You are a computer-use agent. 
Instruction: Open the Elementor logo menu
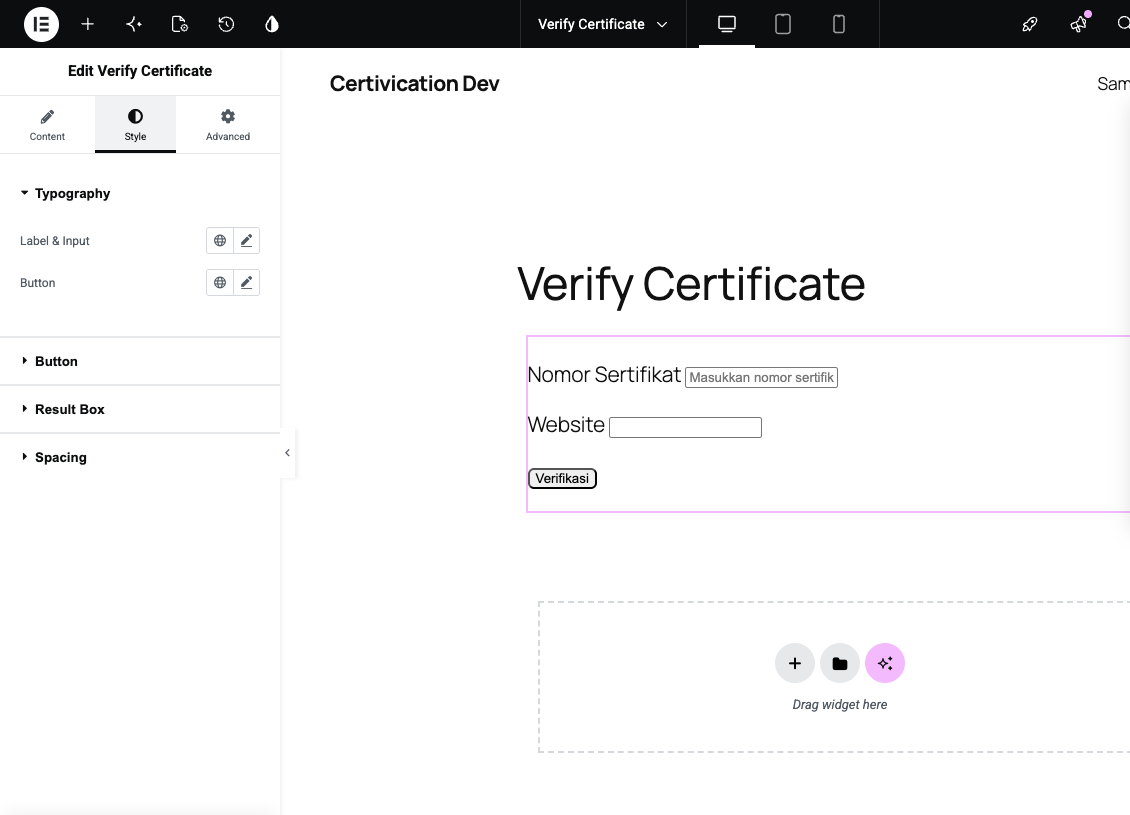pos(41,24)
